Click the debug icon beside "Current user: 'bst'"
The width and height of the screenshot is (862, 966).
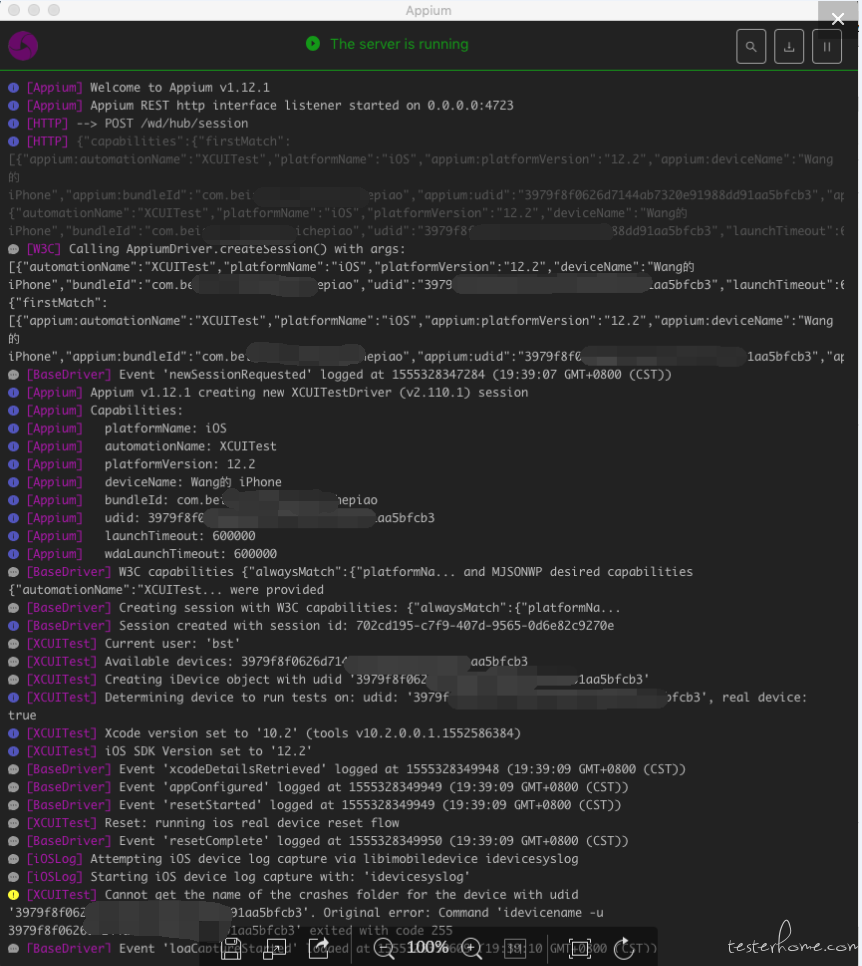[x=13, y=643]
